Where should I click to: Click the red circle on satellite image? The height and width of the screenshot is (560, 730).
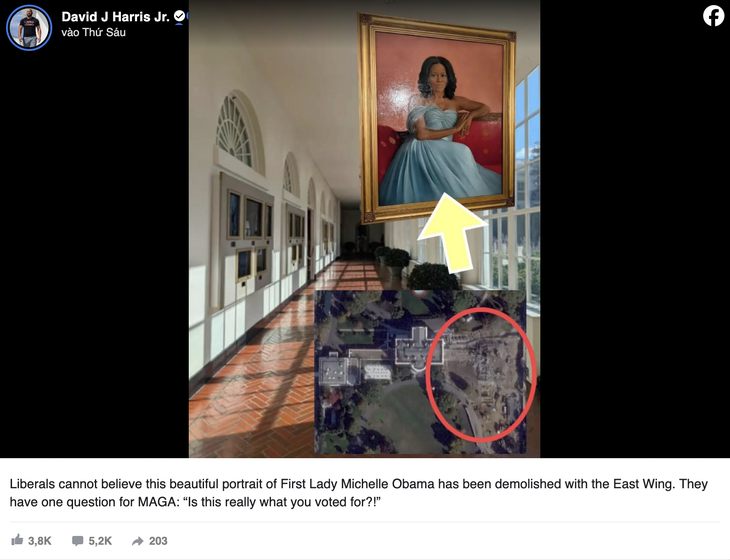(x=482, y=374)
